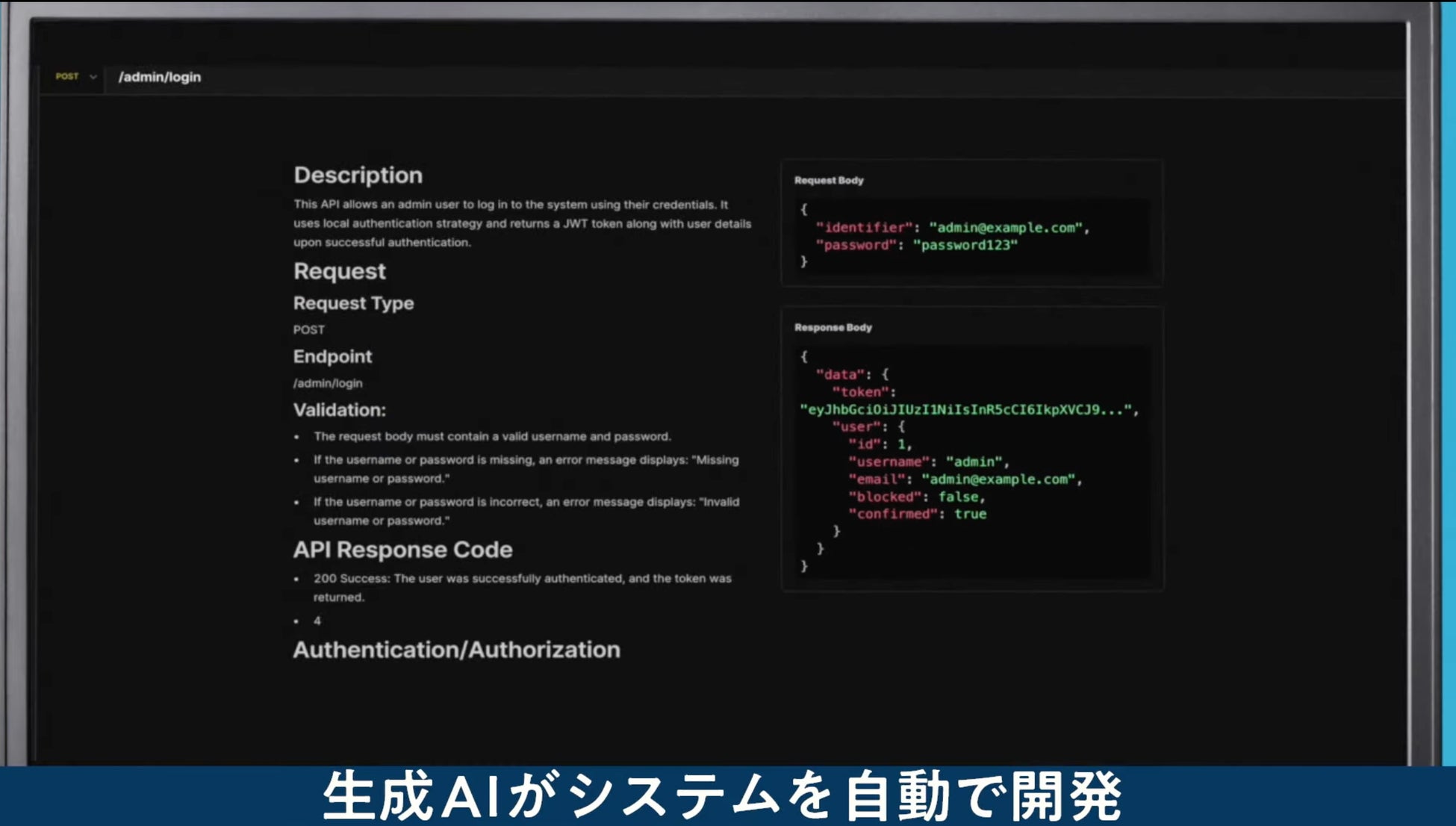Viewport: 1456px width, 826px height.
Task: Click the "confirmed": true line in response
Action: 917,514
